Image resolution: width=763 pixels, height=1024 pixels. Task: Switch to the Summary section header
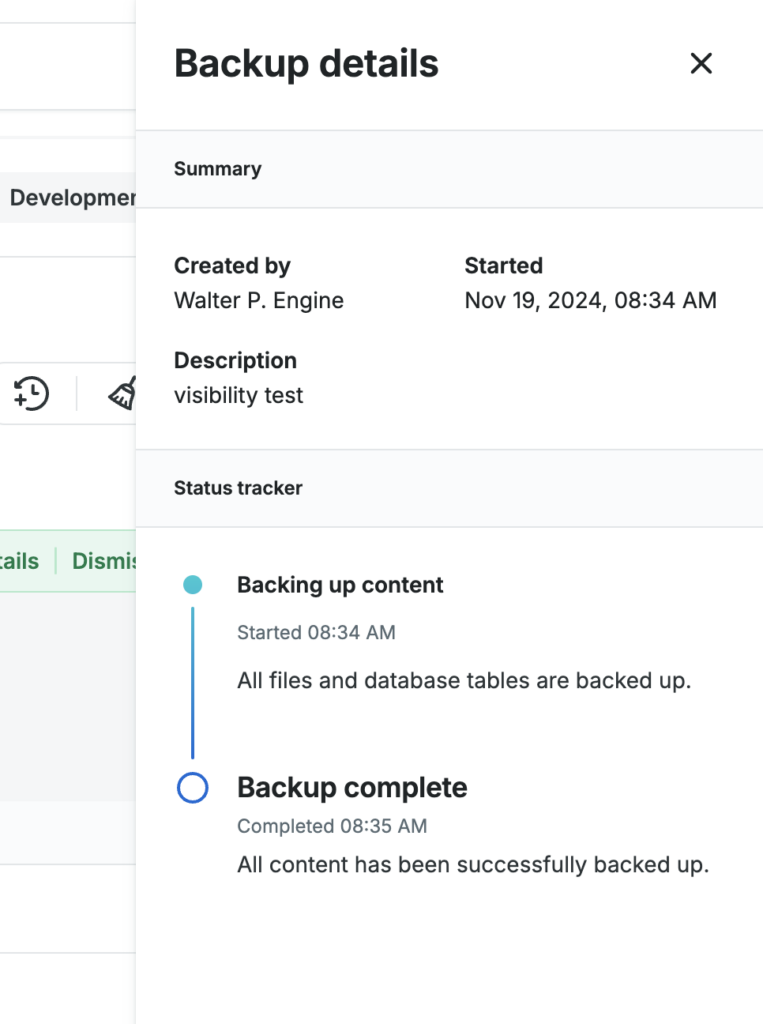(x=217, y=169)
